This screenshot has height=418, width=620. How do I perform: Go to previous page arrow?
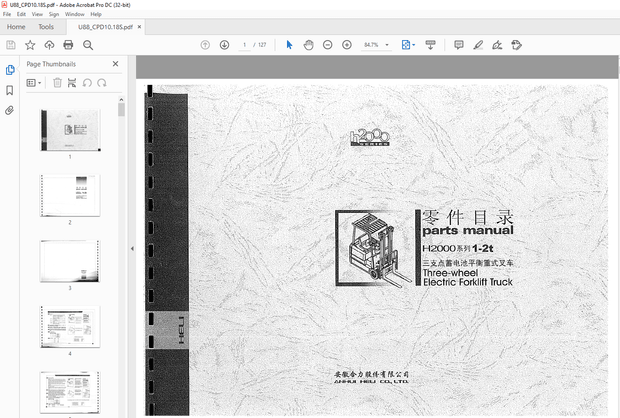(x=205, y=45)
